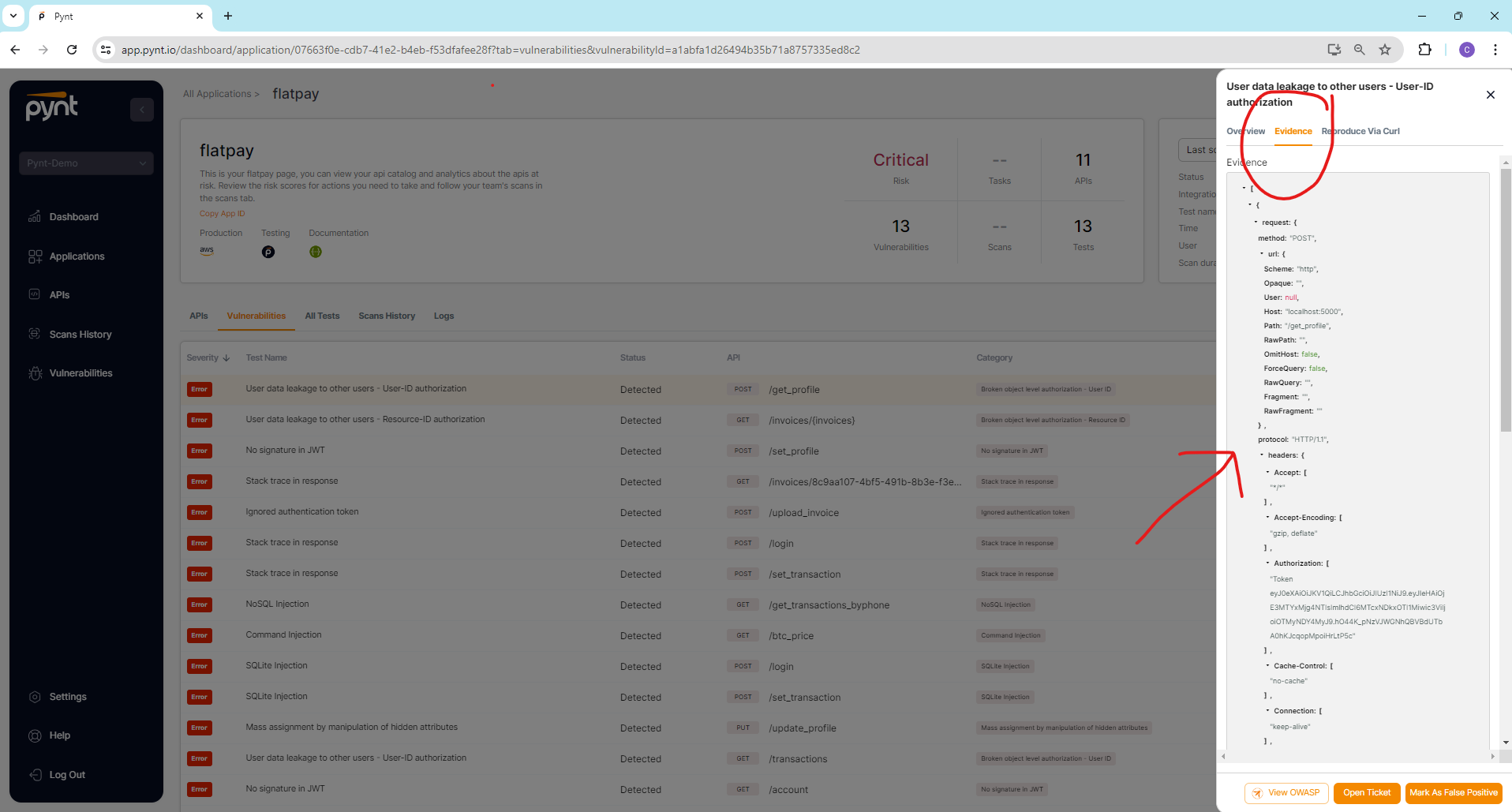Viewport: 1512px width, 812px height.
Task: Open the Chrome profile avatar
Action: pos(1467,50)
